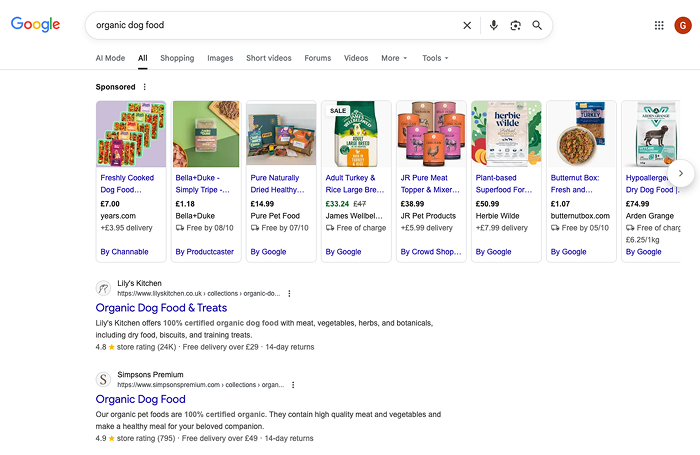The width and height of the screenshot is (700, 455).
Task: Expand the More search filters dropdown
Action: [394, 58]
